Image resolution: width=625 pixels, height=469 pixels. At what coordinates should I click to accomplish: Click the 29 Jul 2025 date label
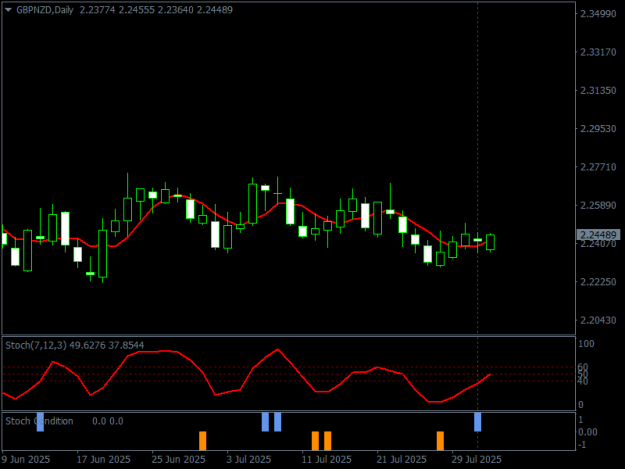pos(476,459)
